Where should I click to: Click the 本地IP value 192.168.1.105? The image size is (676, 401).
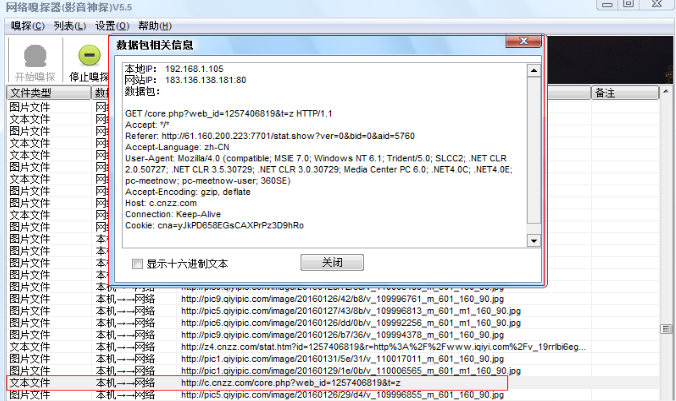pyautogui.click(x=194, y=69)
